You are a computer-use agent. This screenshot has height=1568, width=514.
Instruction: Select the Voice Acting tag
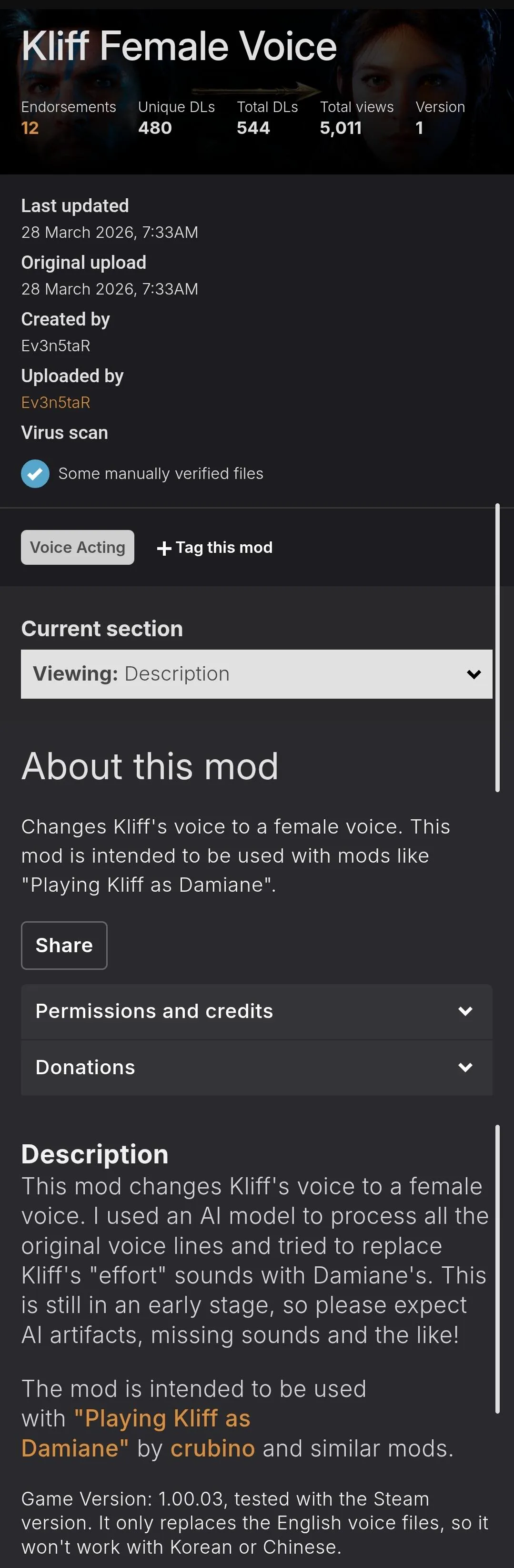[77, 547]
